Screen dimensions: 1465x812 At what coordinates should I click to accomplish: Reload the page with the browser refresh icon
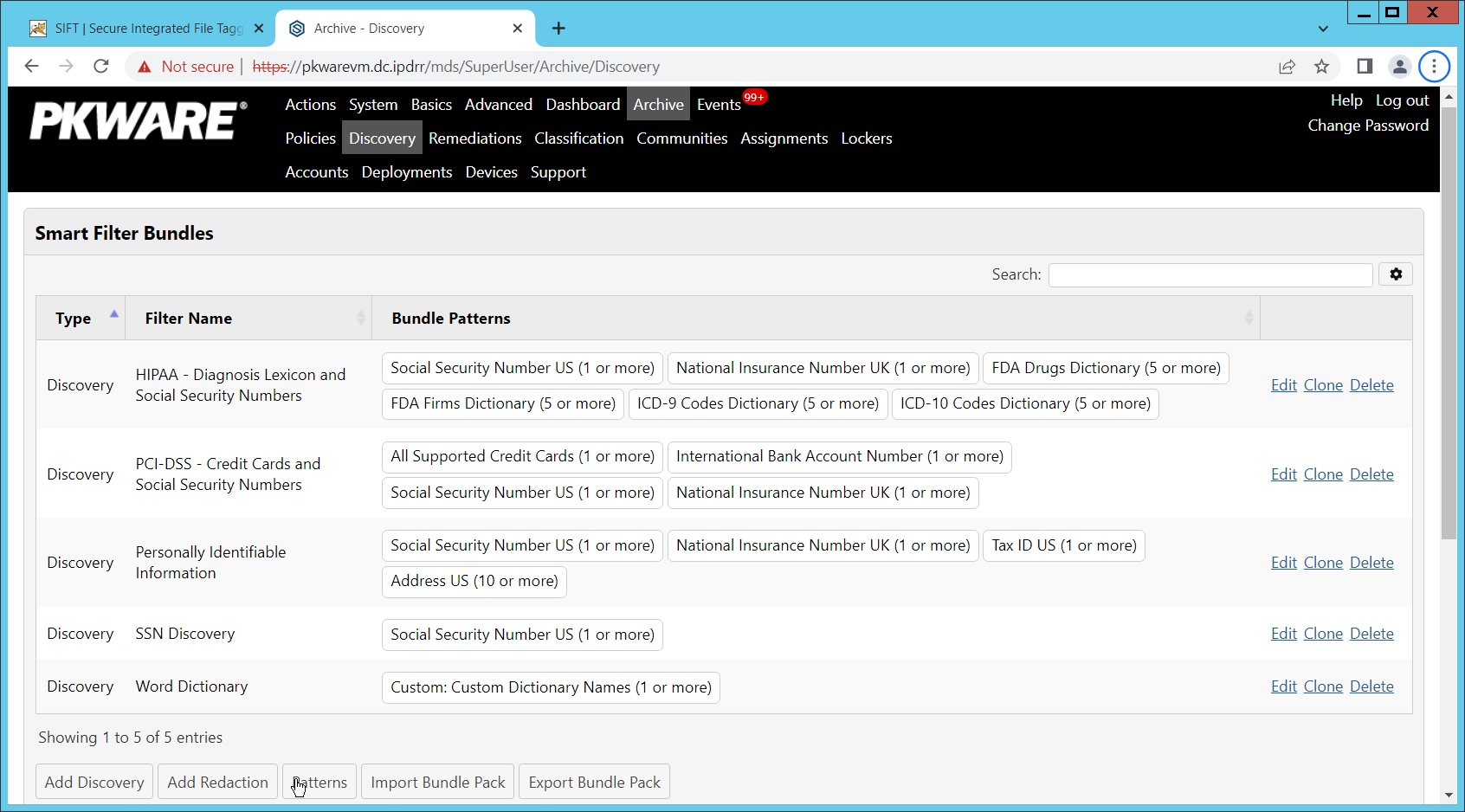101,67
